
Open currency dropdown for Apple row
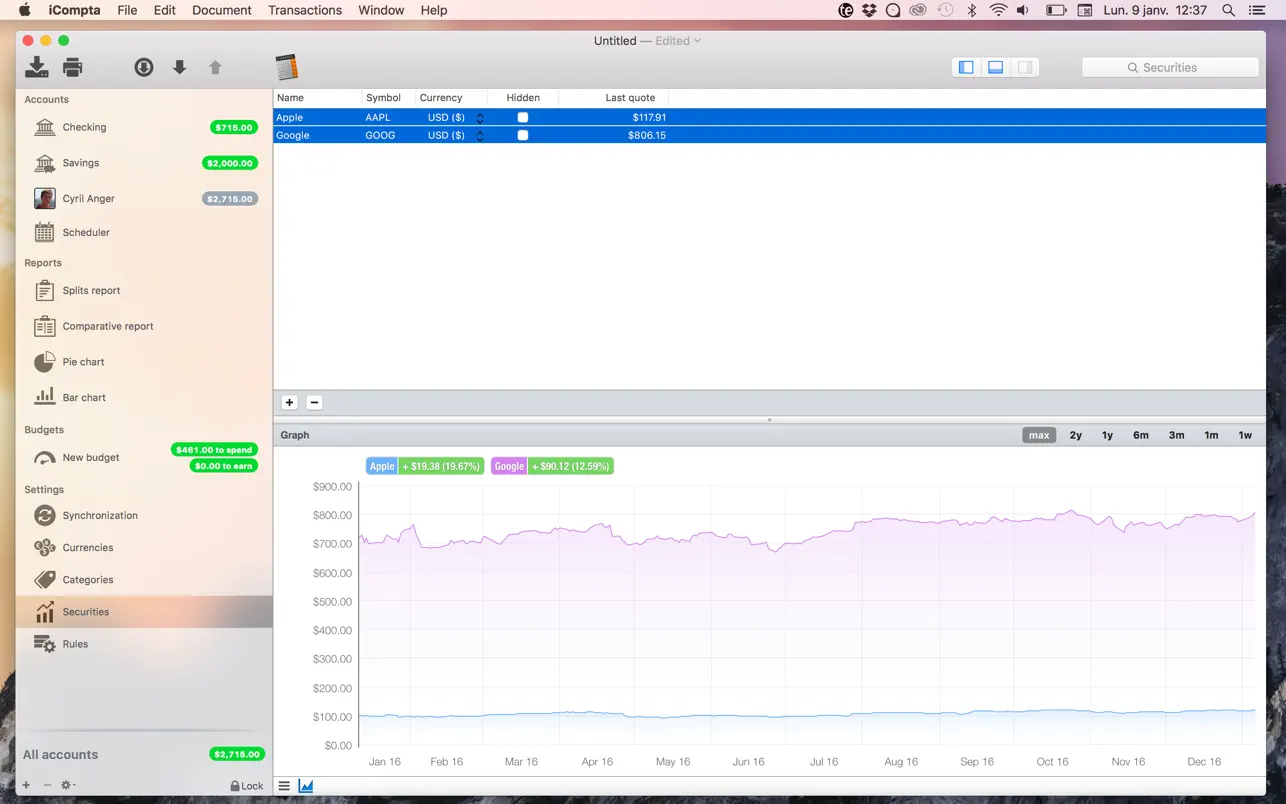(x=480, y=117)
